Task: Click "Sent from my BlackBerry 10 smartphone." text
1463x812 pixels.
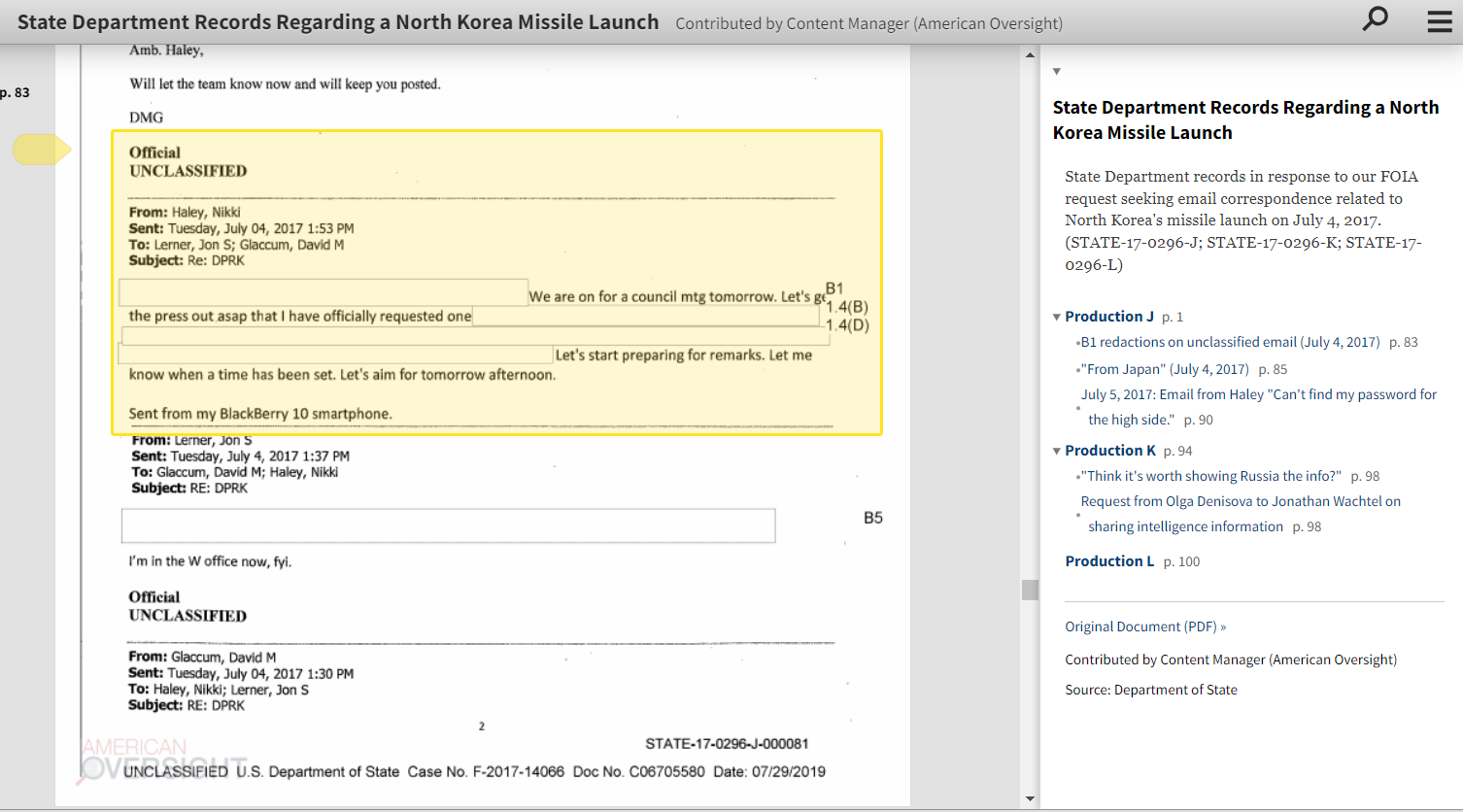Action: (260, 414)
